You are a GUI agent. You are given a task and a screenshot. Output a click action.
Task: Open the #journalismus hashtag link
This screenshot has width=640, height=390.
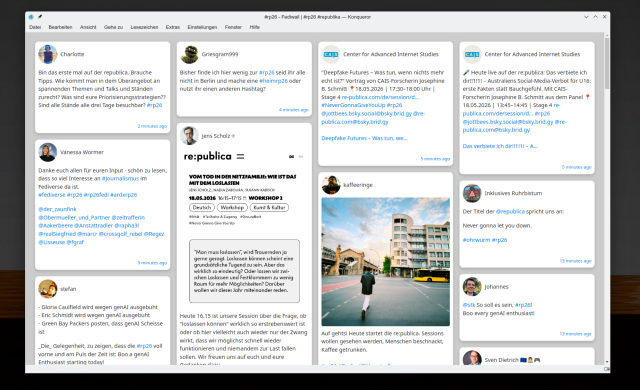point(120,178)
